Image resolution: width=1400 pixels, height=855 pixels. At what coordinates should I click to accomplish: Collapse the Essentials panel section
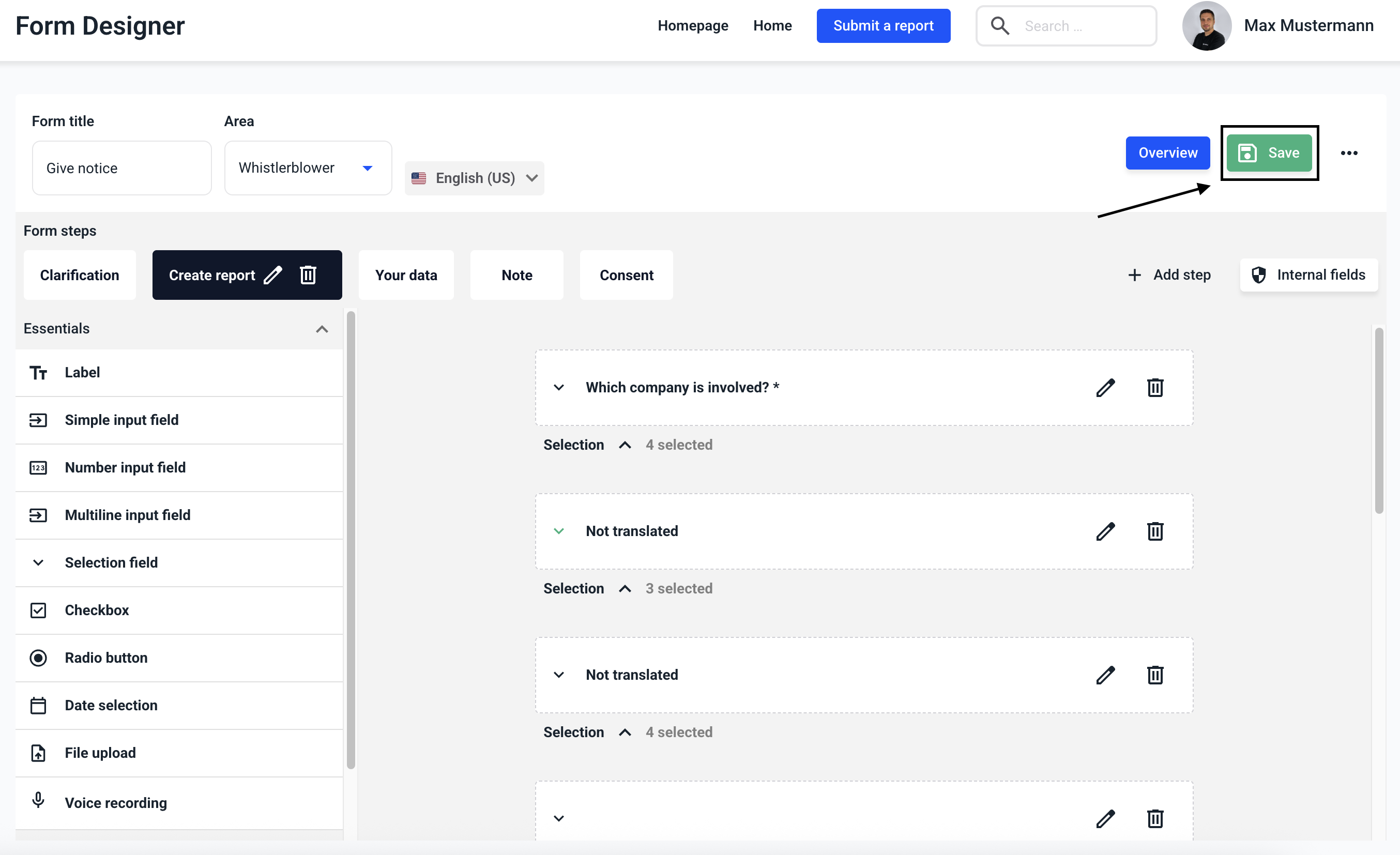(x=322, y=329)
